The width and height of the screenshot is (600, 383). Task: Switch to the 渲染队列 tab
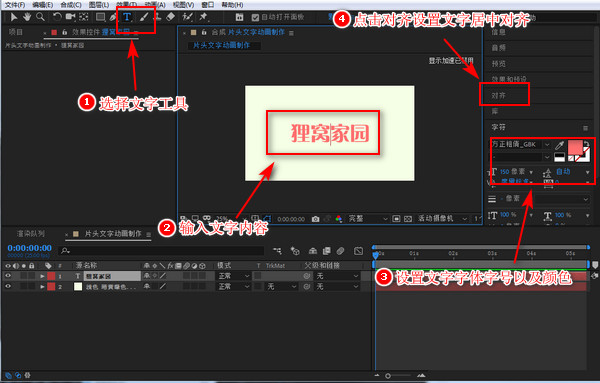pos(31,233)
